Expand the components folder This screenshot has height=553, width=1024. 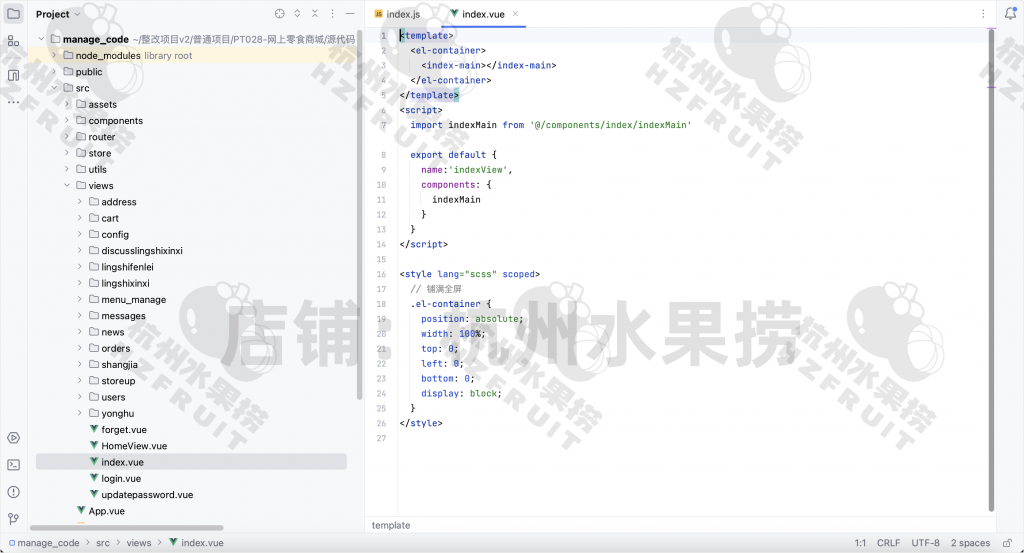68,121
